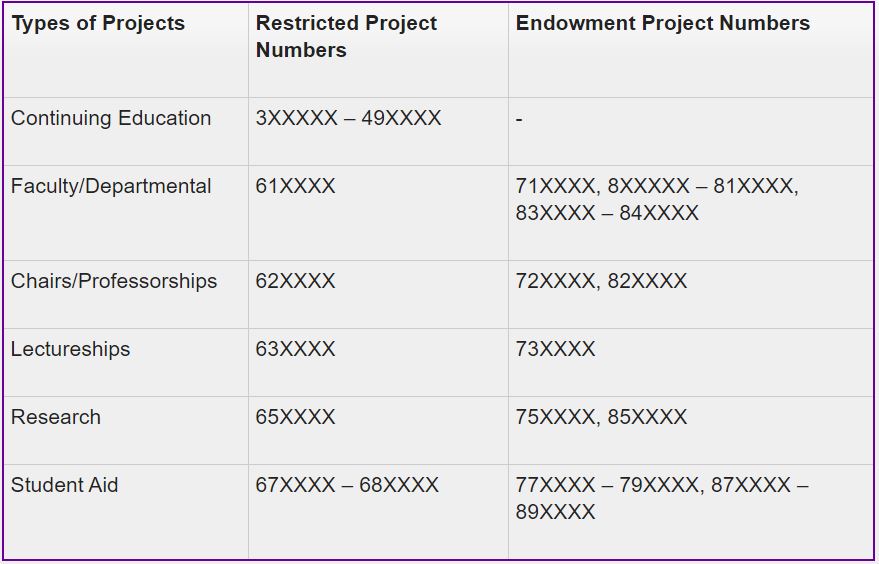879x564 pixels.
Task: Click the "67XXXX – 68XXXX" cell
Action: [x=347, y=486]
